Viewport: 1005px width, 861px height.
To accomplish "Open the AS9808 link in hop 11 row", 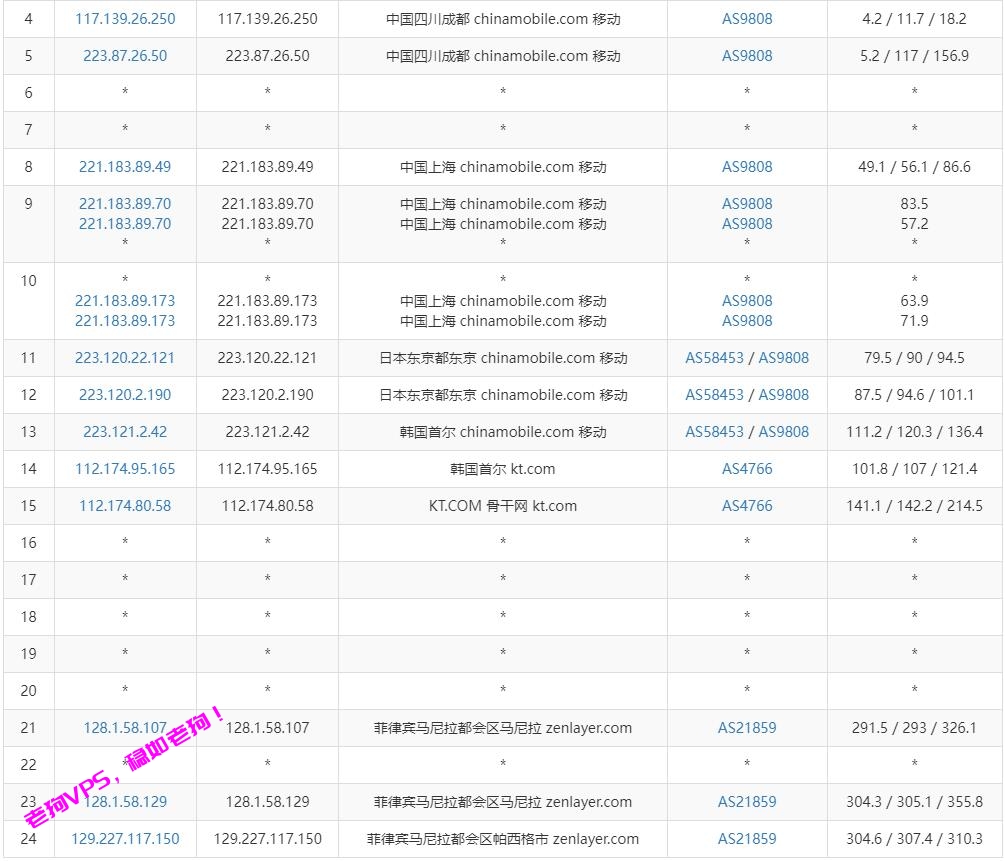I will tap(784, 358).
